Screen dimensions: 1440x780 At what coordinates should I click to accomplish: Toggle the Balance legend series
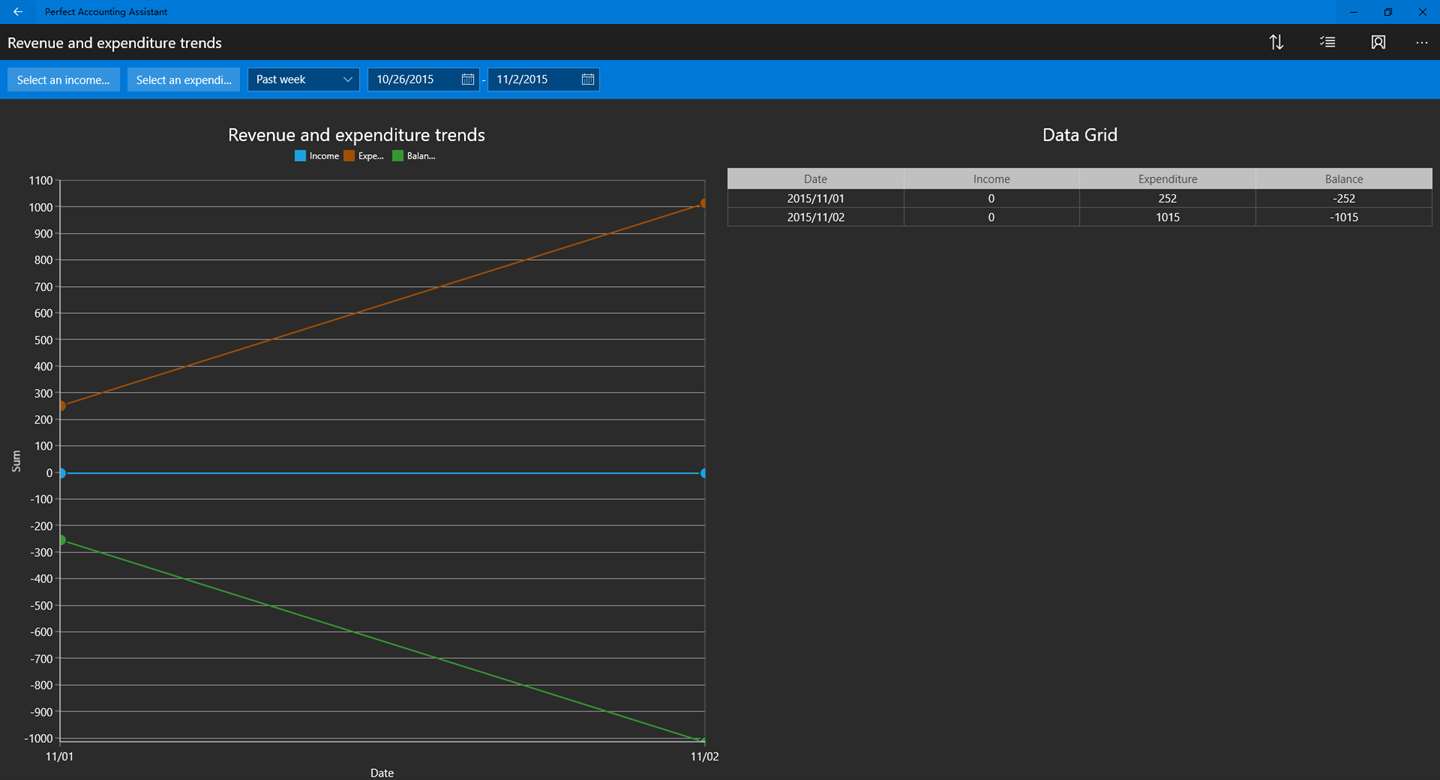[414, 156]
